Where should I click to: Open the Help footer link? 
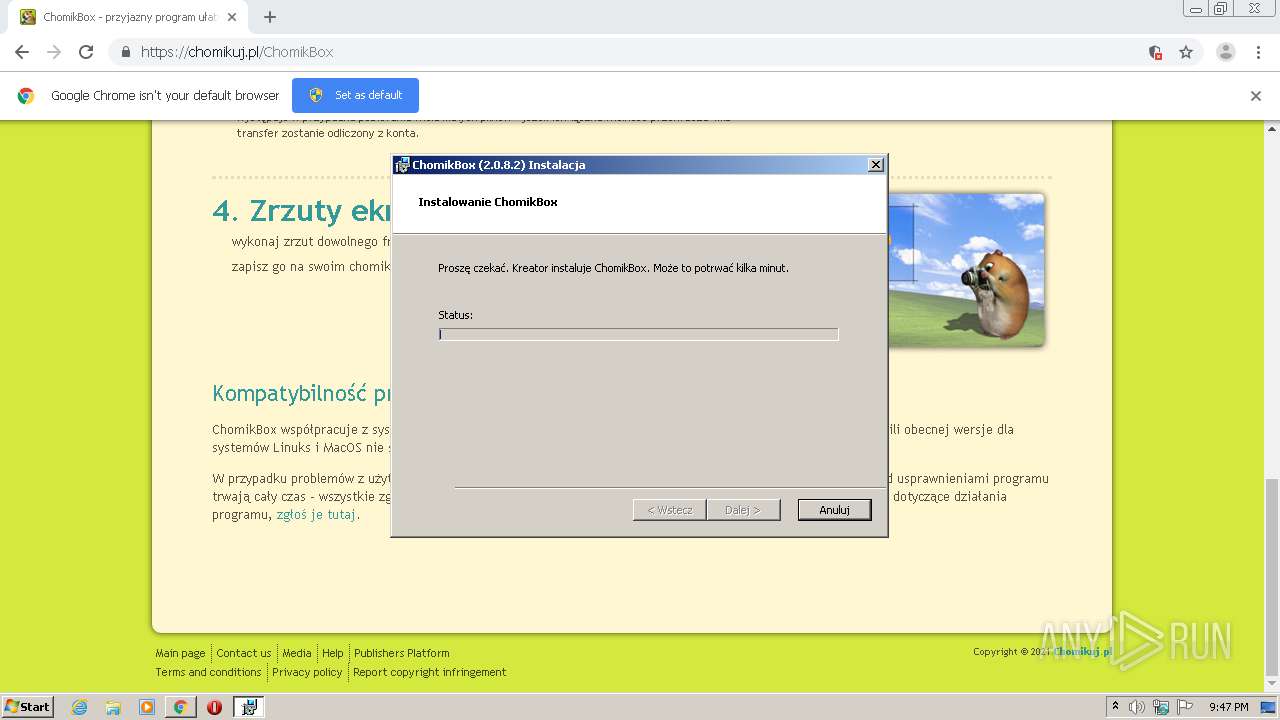tap(333, 653)
